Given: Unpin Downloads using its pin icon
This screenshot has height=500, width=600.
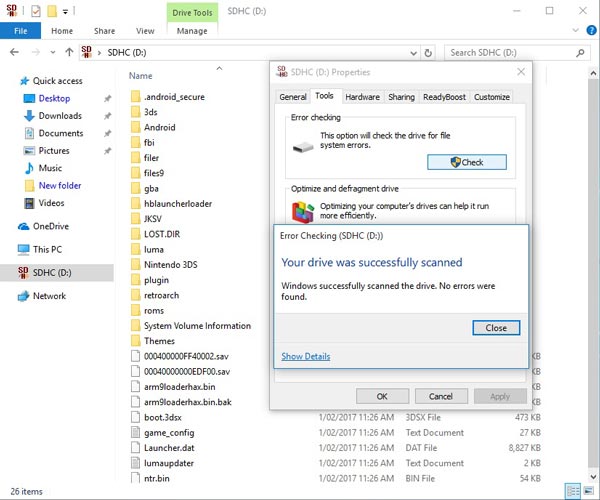Looking at the screenshot, I should tap(108, 116).
